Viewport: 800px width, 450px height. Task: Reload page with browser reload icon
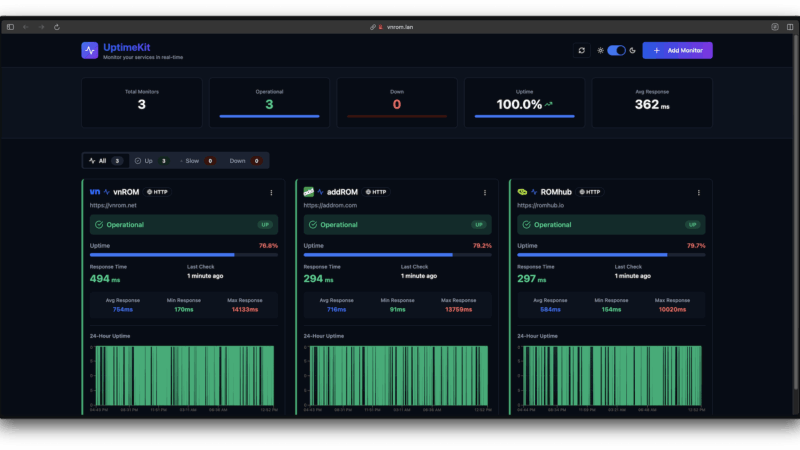tap(57, 27)
